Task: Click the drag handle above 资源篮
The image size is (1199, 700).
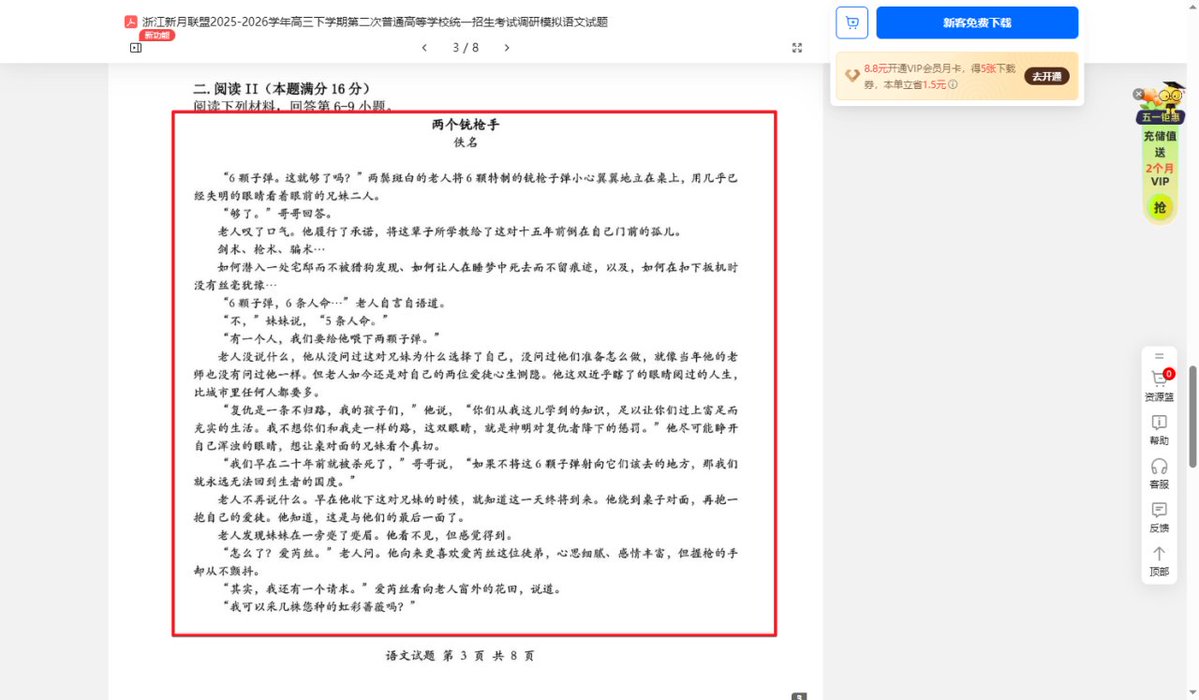Action: coord(1159,356)
